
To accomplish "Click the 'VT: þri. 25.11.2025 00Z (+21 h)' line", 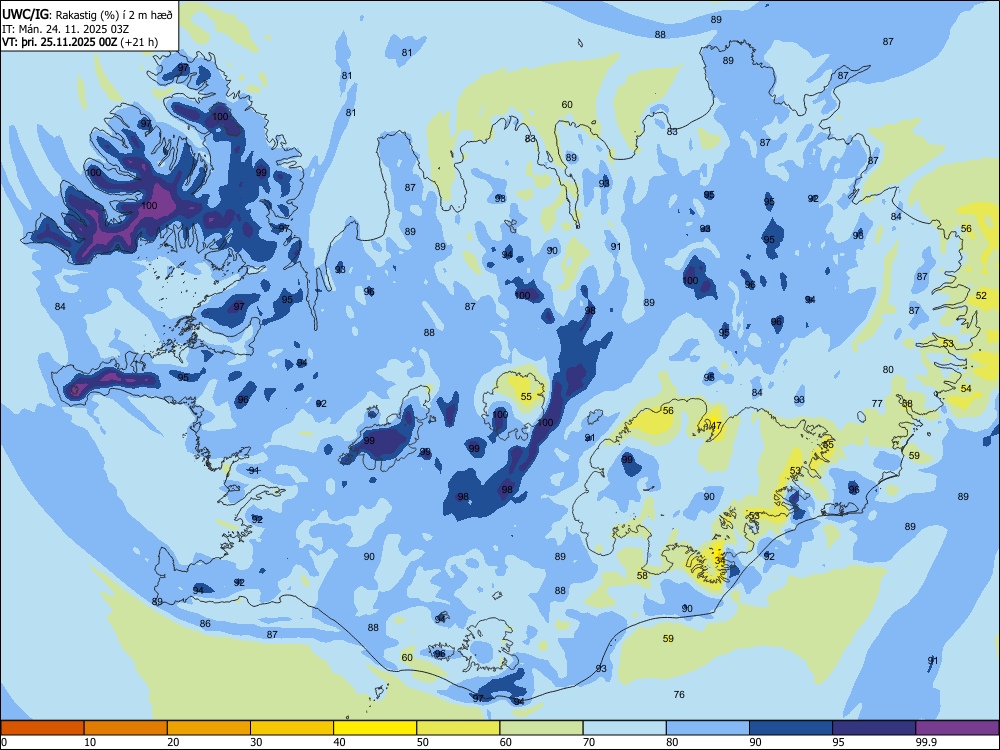I will [80, 42].
